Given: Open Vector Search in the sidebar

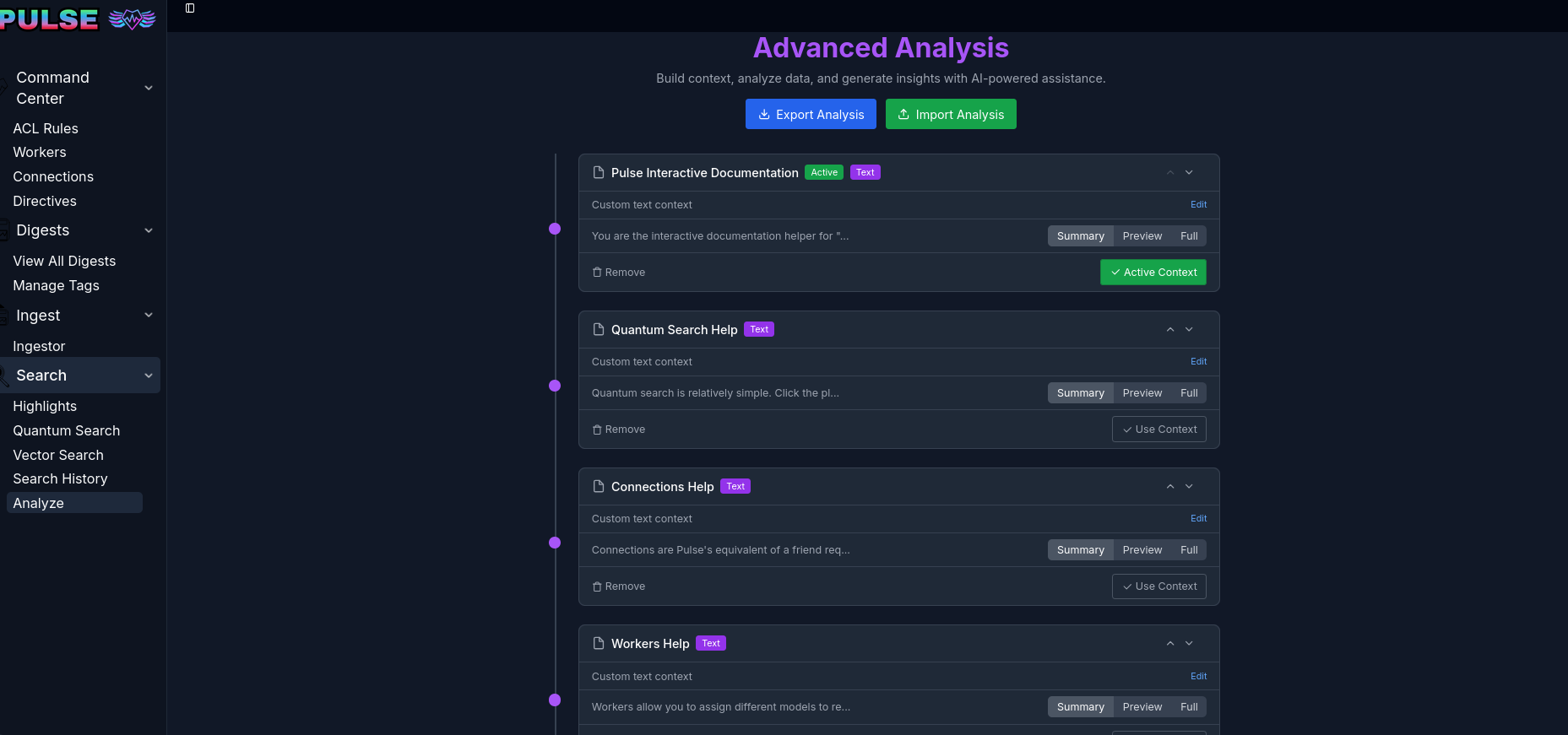Looking at the screenshot, I should point(58,455).
